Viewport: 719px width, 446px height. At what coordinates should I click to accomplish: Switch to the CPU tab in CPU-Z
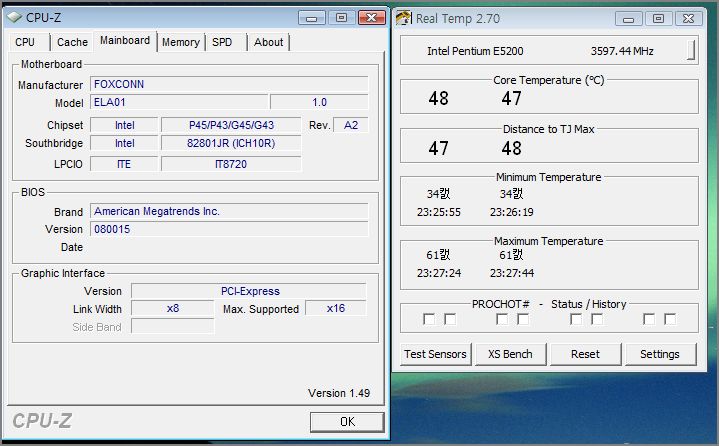(x=26, y=42)
